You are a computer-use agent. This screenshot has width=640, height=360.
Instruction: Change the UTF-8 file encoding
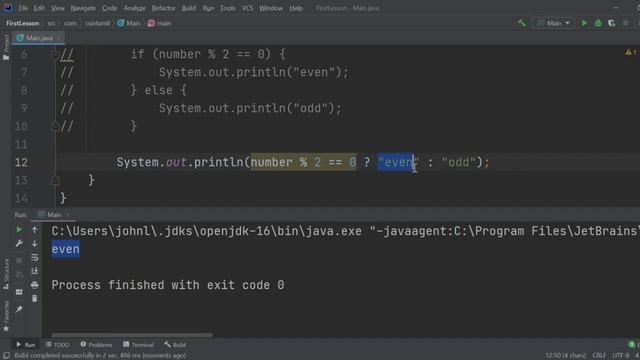click(x=621, y=356)
